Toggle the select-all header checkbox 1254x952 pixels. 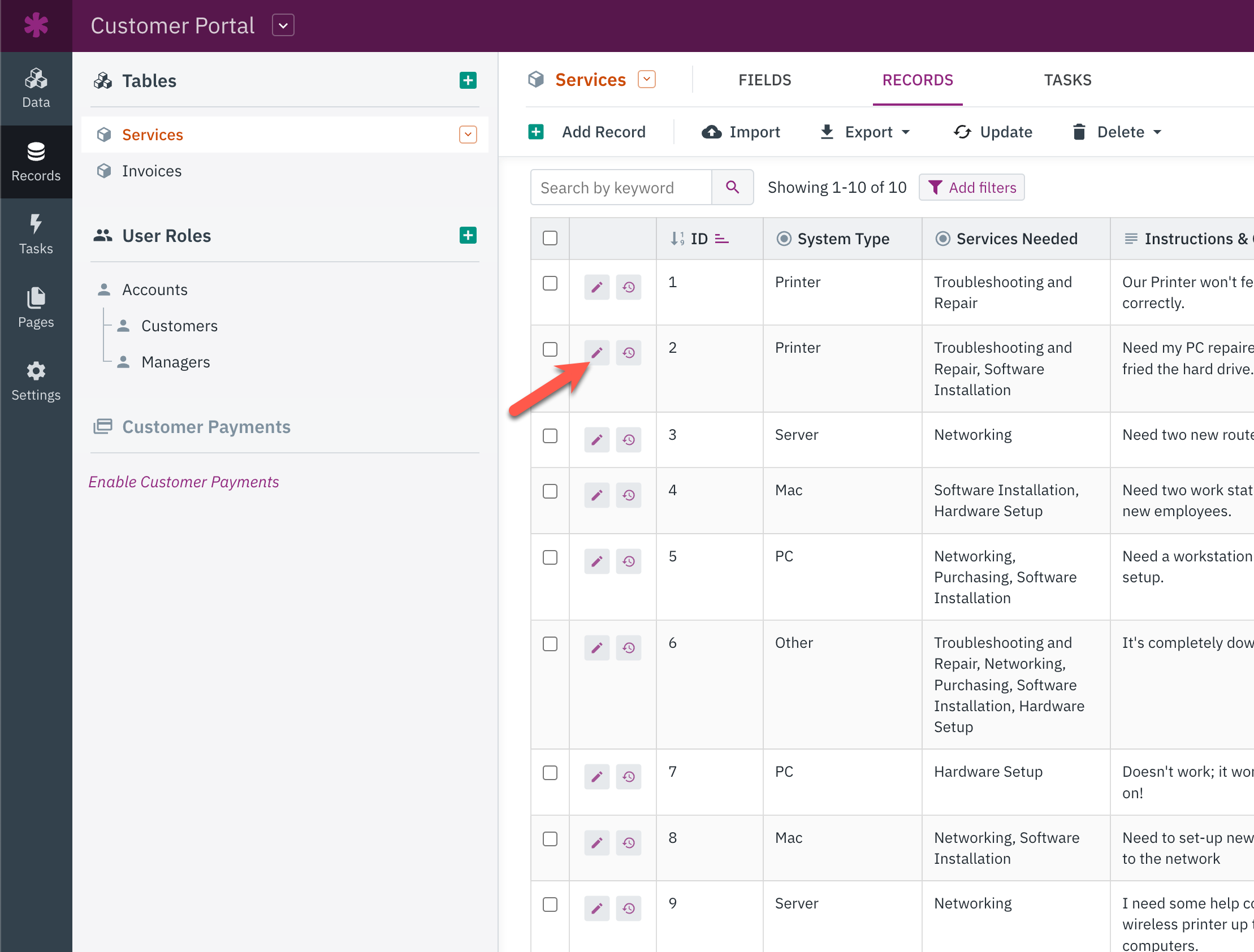coord(550,238)
